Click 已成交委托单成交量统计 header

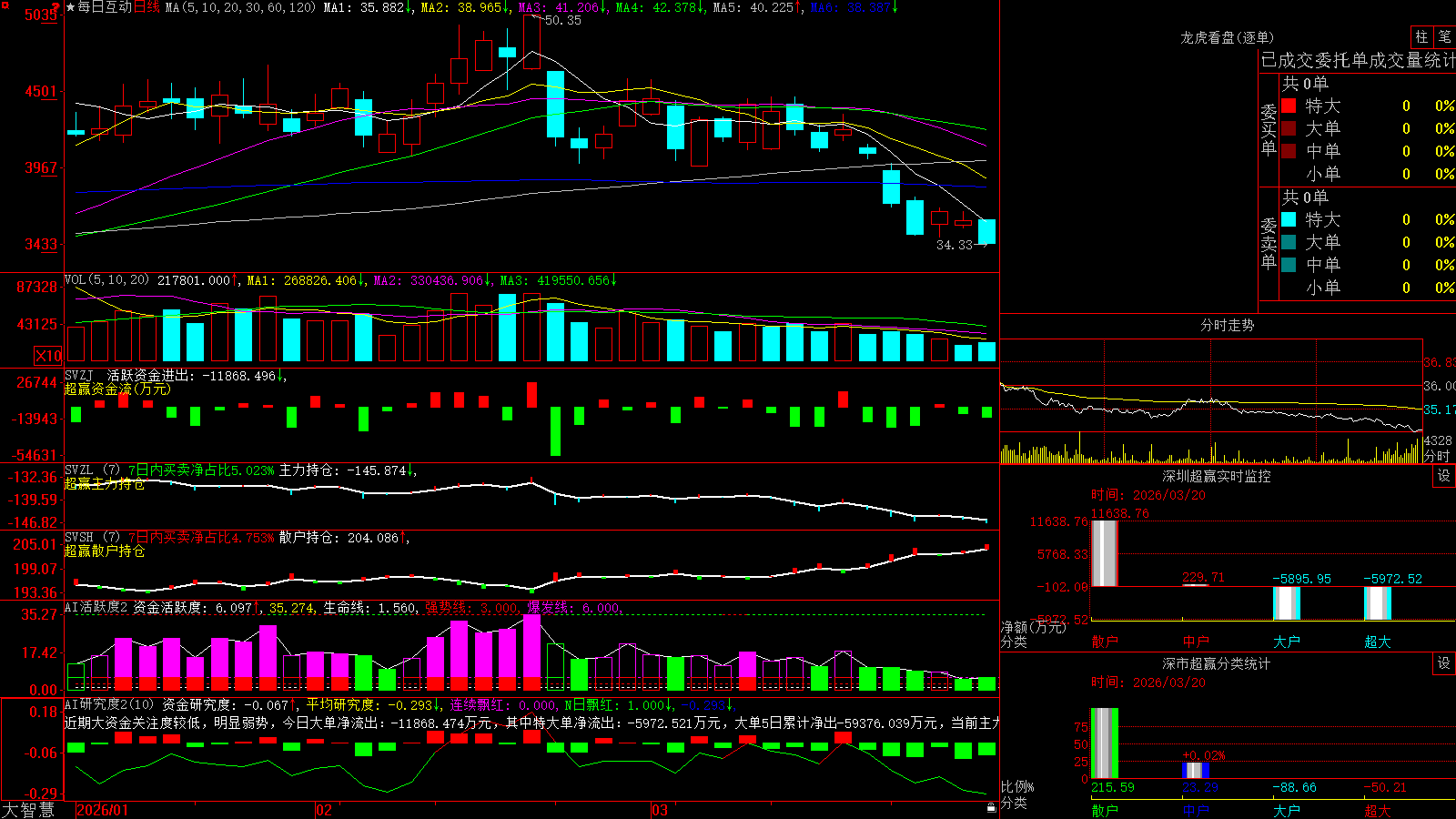click(x=1358, y=60)
